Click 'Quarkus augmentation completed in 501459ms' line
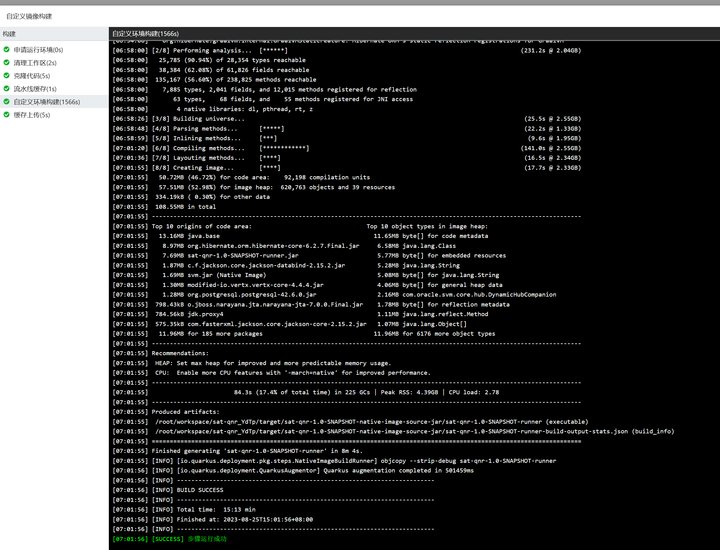The image size is (720, 550). [293, 471]
